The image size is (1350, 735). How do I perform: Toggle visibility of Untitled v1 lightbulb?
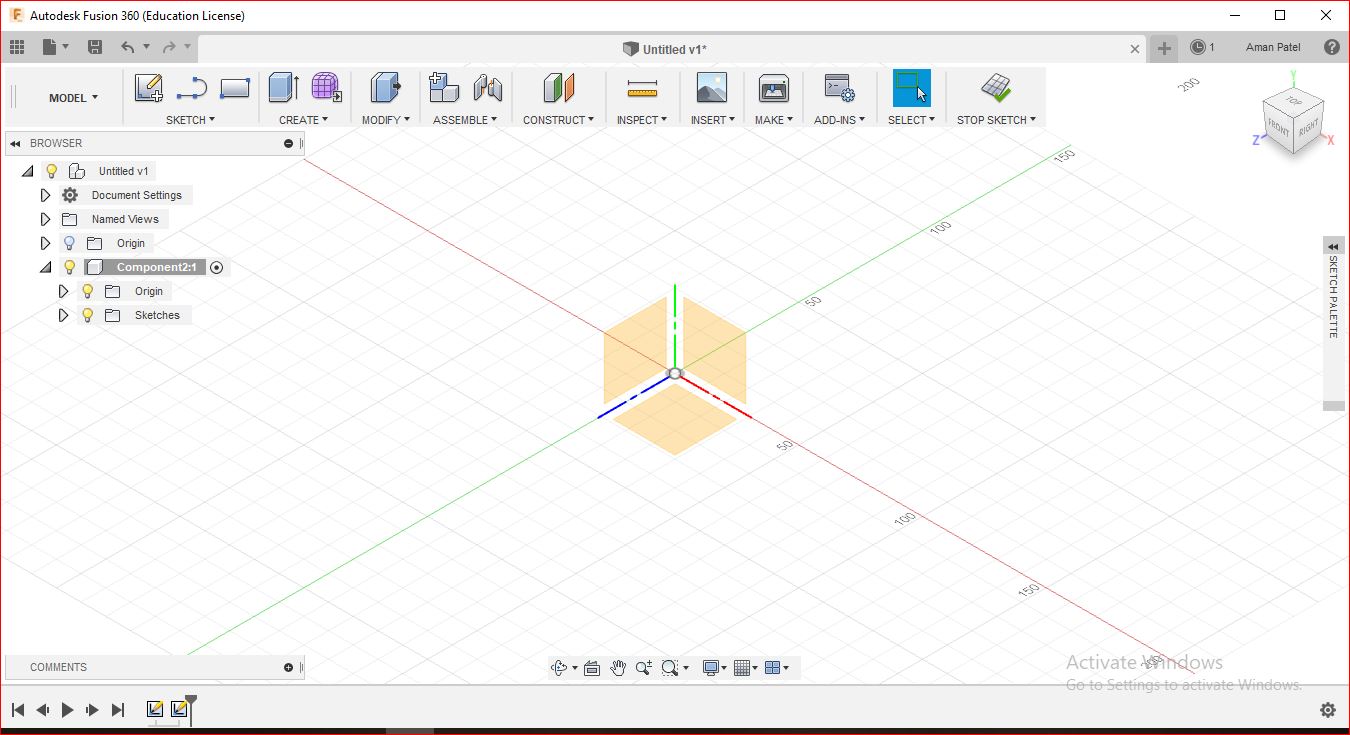pos(52,171)
